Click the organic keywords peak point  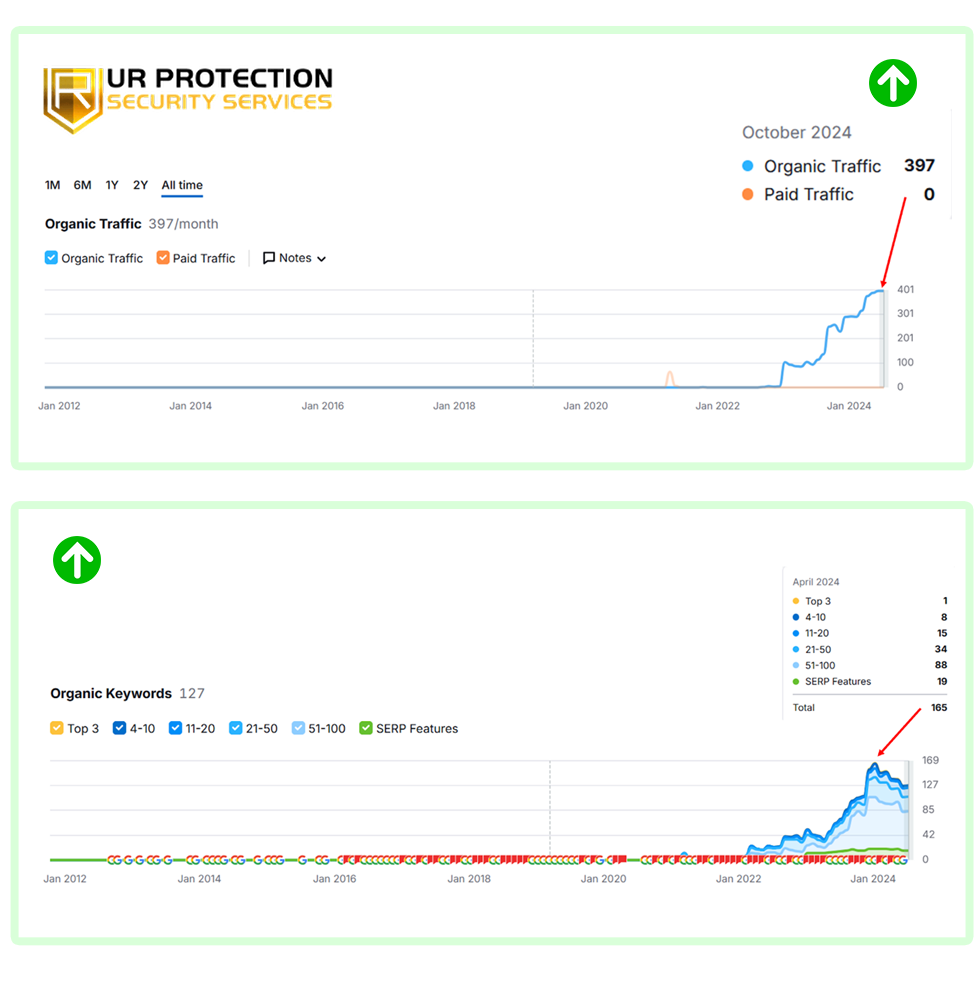(875, 764)
